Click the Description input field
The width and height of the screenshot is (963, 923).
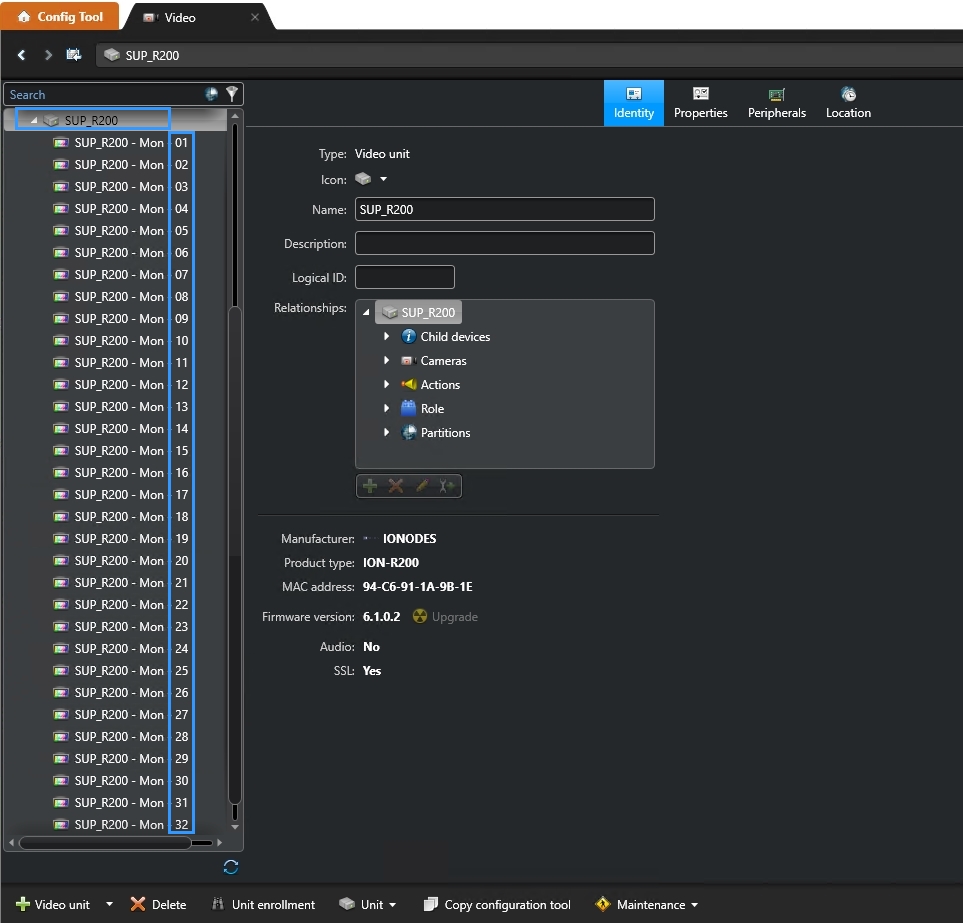504,243
